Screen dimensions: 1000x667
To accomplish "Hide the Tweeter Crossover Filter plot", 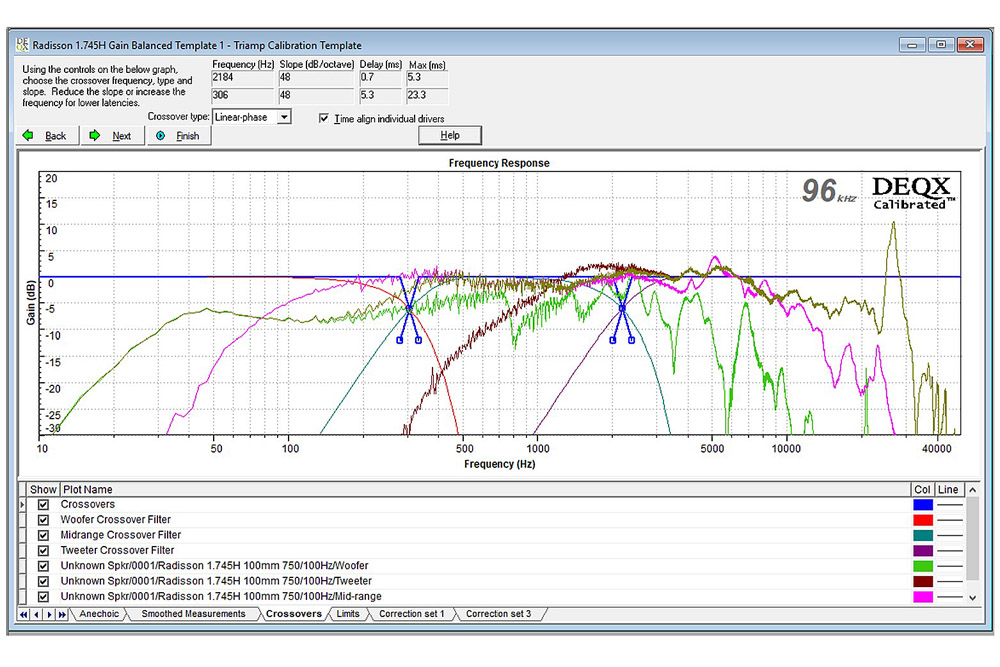I will (43, 550).
